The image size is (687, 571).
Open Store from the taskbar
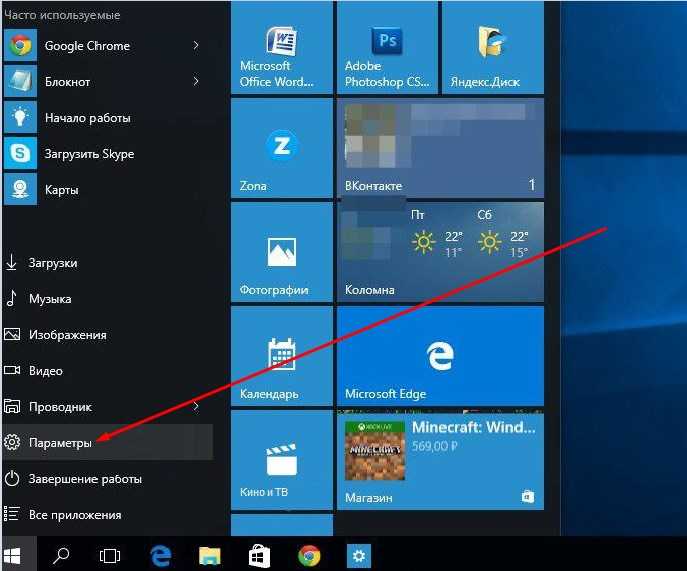[x=259, y=556]
